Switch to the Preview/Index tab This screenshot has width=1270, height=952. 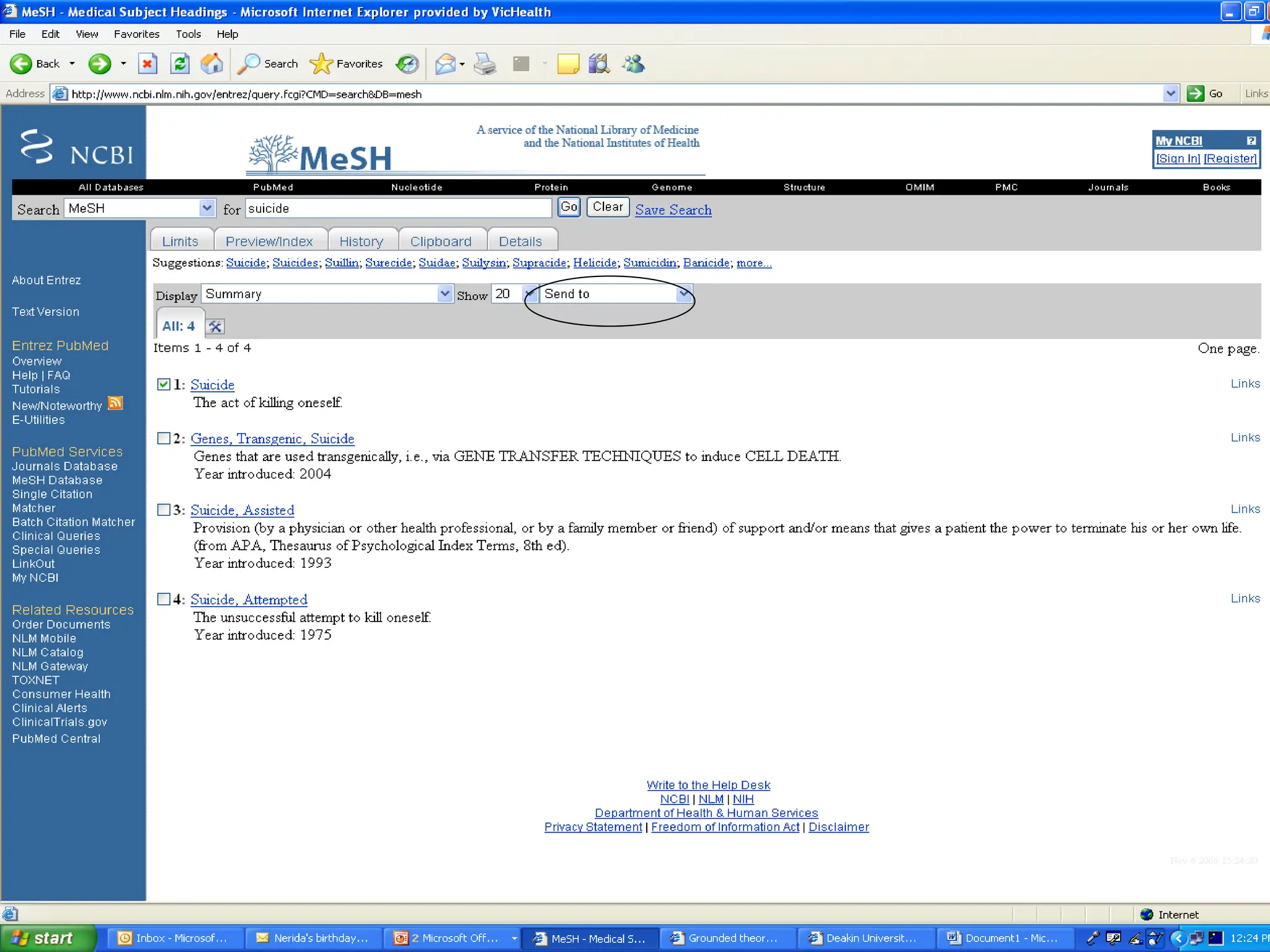pos(269,241)
